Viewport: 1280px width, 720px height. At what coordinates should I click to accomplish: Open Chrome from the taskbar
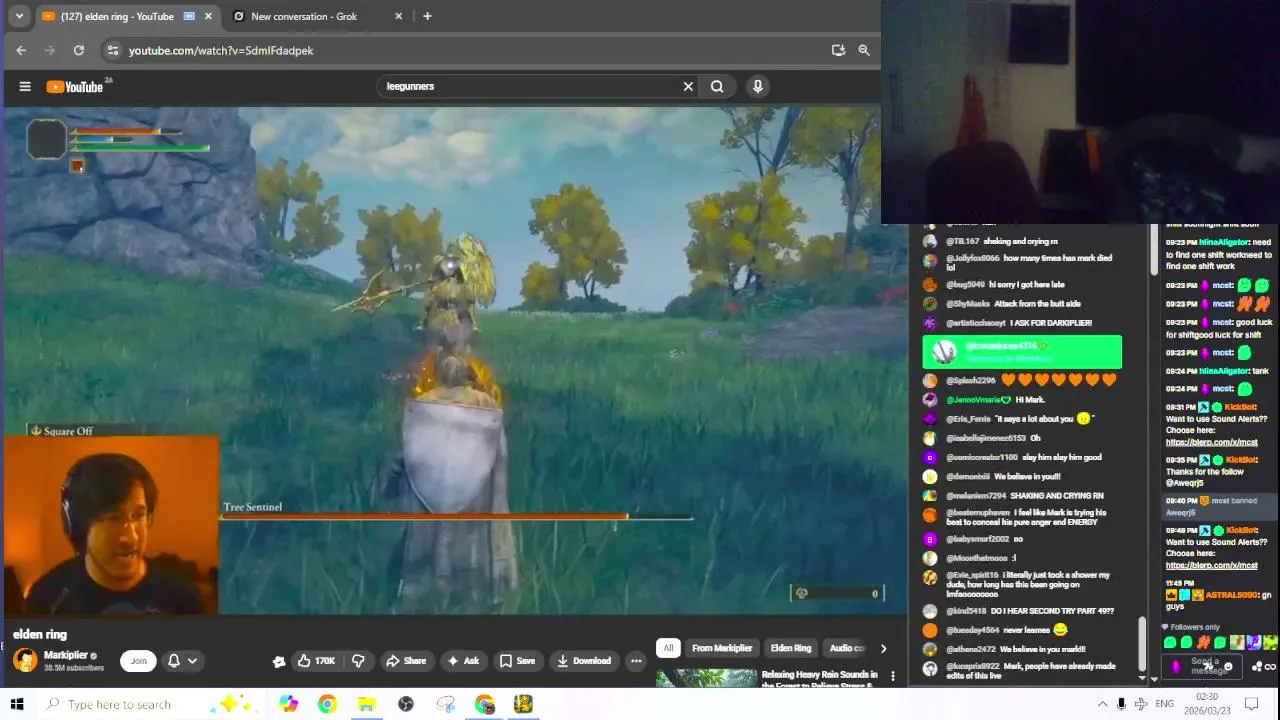(327, 704)
